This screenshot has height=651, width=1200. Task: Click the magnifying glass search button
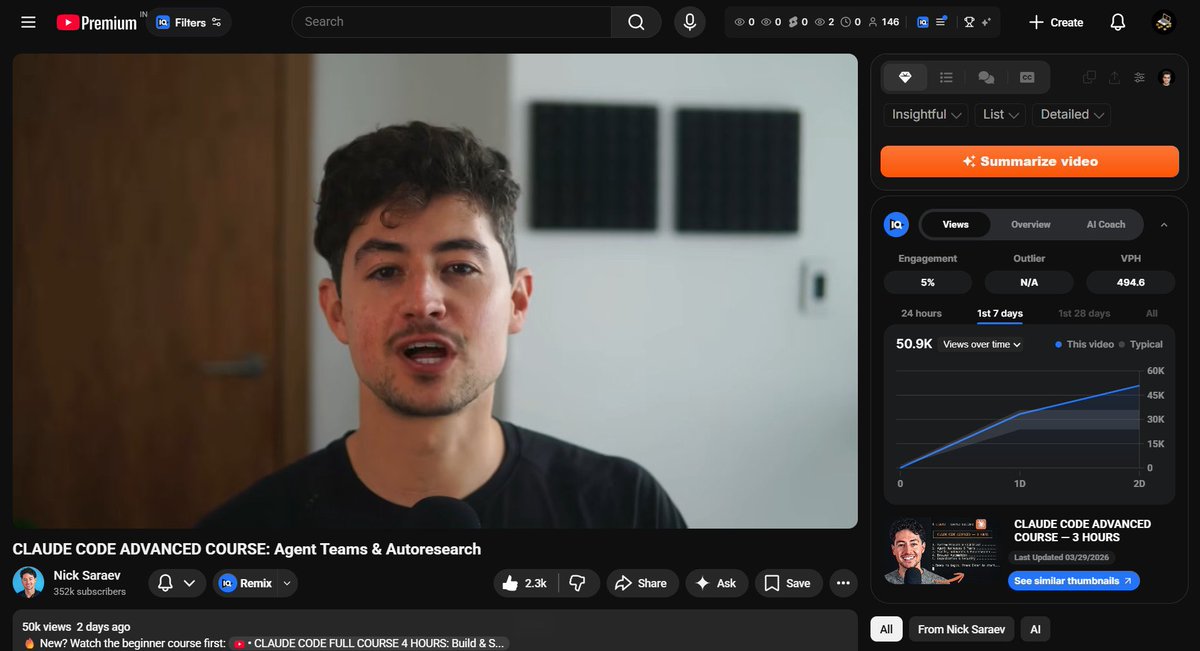636,22
